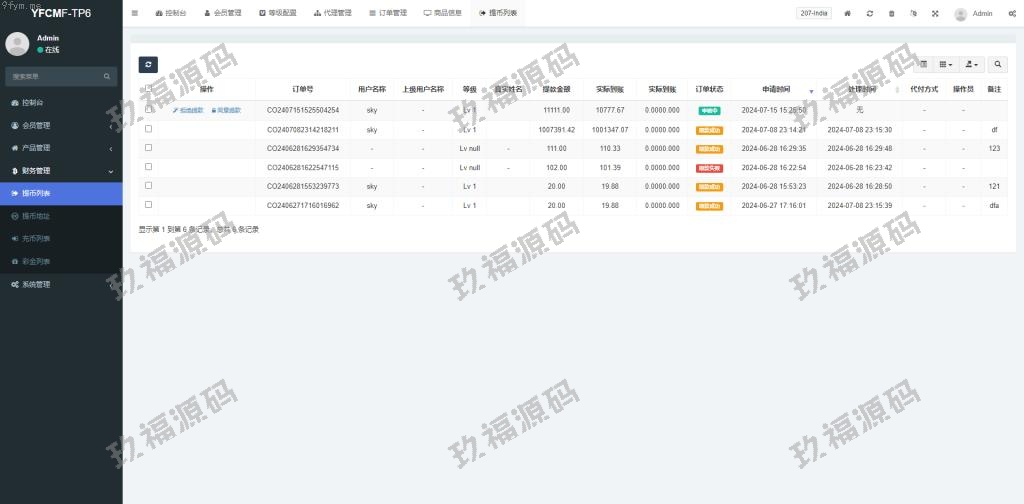
Task: Click the sidebar menu search field
Action: pos(55,76)
